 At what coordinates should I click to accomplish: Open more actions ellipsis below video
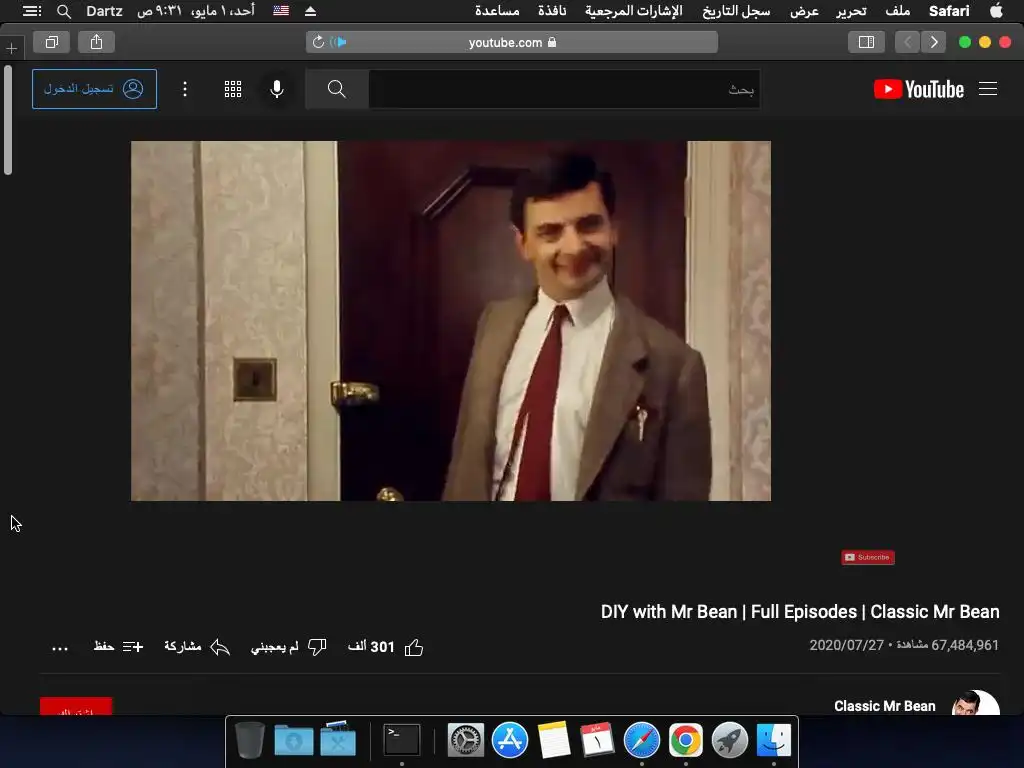pyautogui.click(x=60, y=648)
